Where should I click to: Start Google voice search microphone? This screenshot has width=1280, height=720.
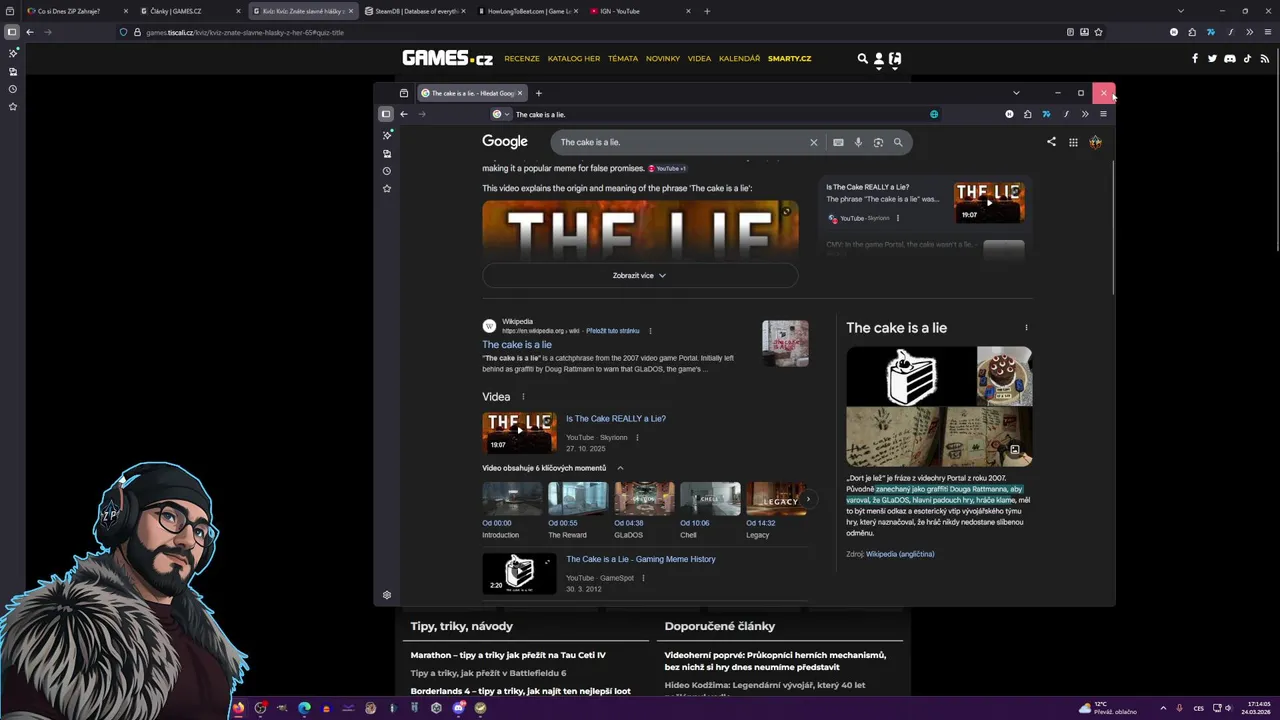coord(858,142)
